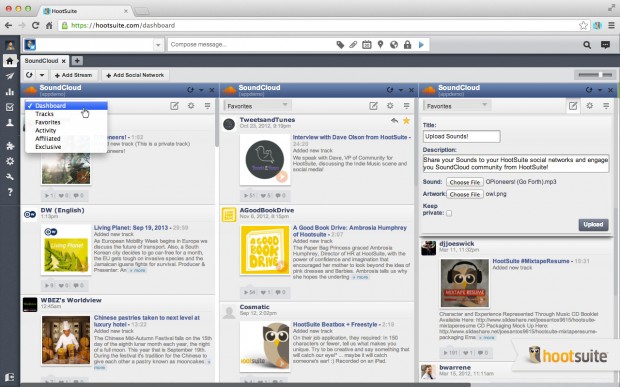620x387 pixels.
Task: Open the Tools wrench icon in sidebar
Action: pyautogui.click(x=9, y=177)
